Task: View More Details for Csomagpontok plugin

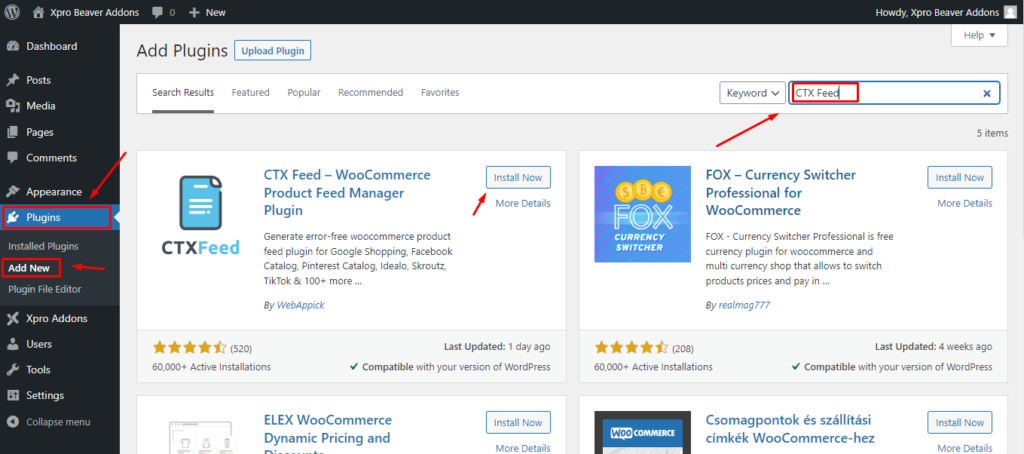Action: coord(965,448)
